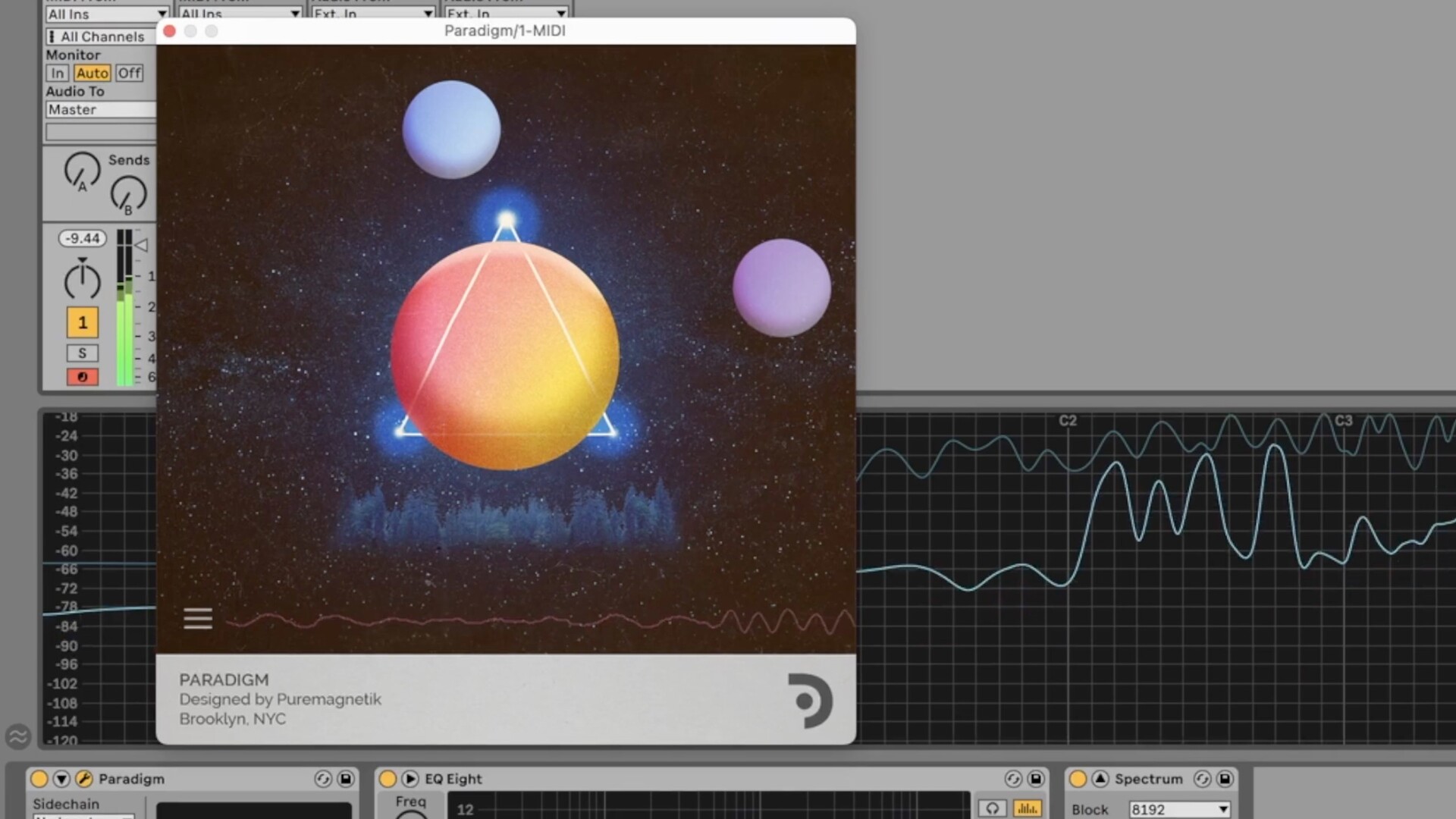The width and height of the screenshot is (1456, 819).
Task: Set Monitor to Off
Action: [x=129, y=73]
